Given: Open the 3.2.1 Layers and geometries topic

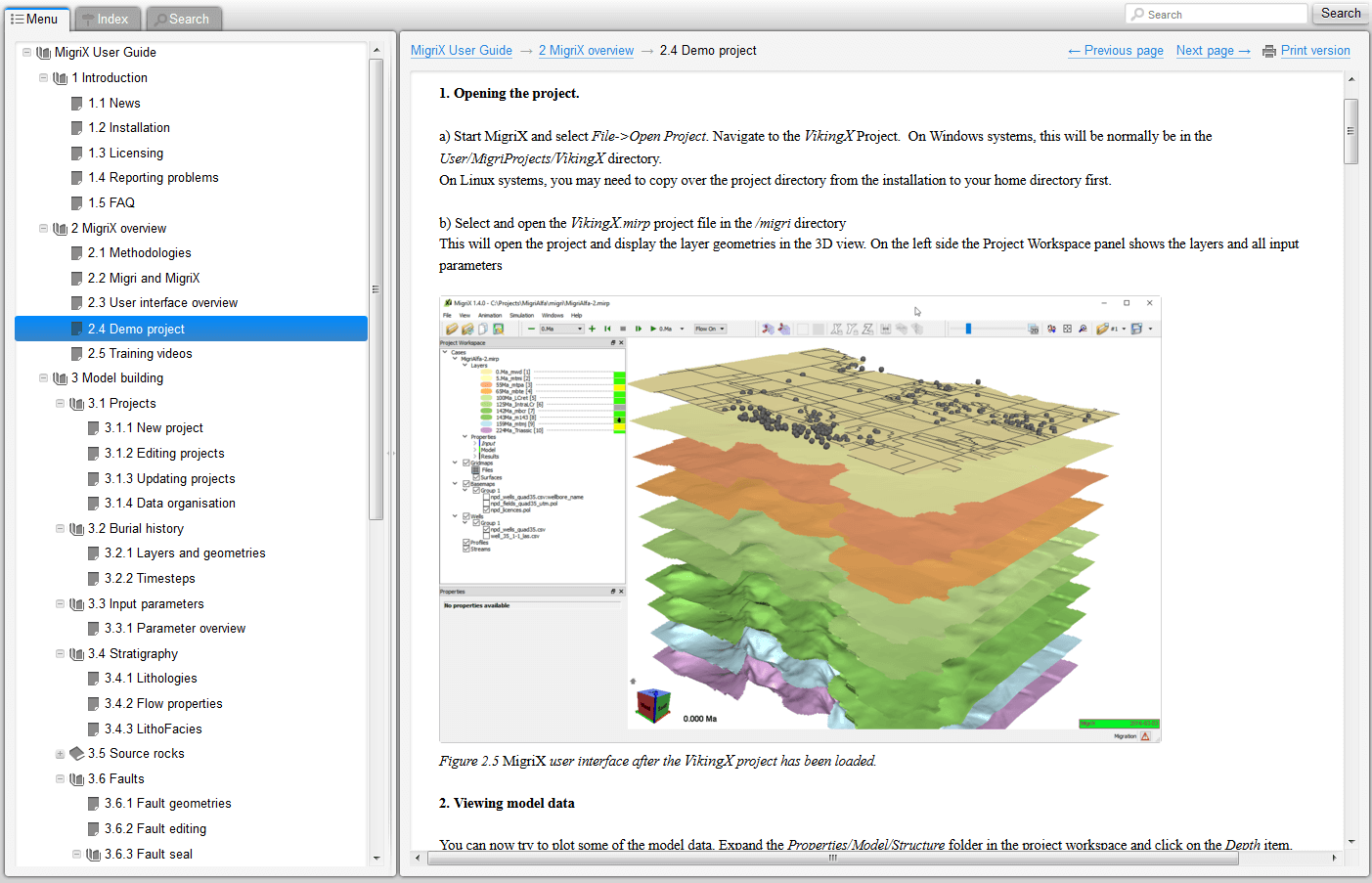Looking at the screenshot, I should pyautogui.click(x=185, y=553).
